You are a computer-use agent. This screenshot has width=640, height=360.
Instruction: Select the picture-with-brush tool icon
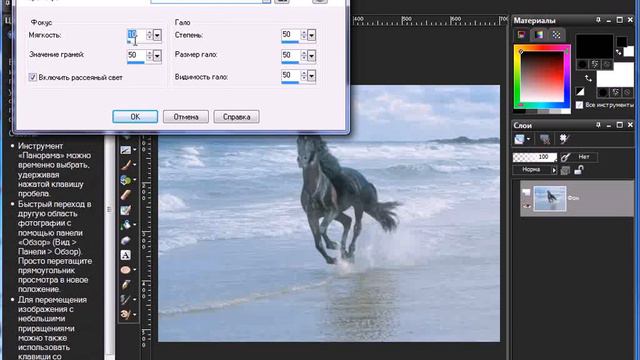pyautogui.click(x=126, y=210)
